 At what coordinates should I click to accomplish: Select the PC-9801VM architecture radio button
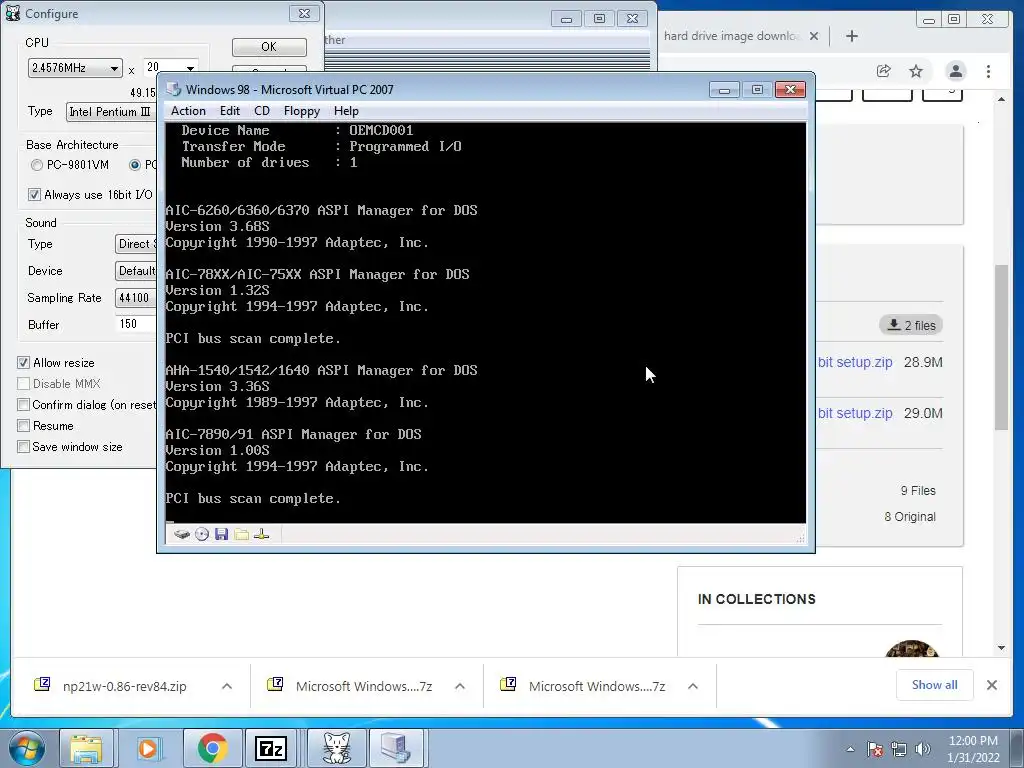[x=37, y=165]
